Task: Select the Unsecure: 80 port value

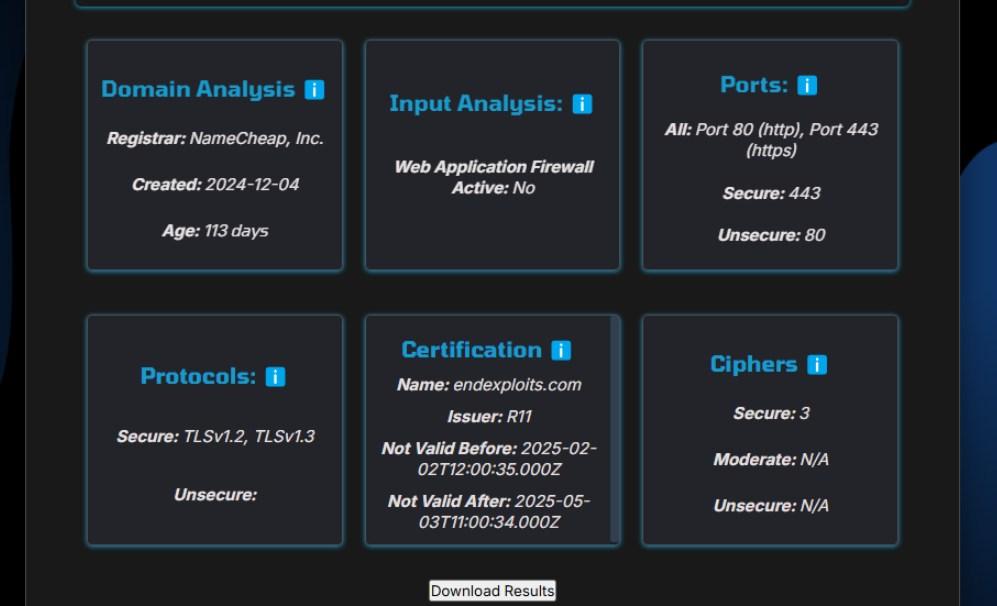Action: click(771, 235)
